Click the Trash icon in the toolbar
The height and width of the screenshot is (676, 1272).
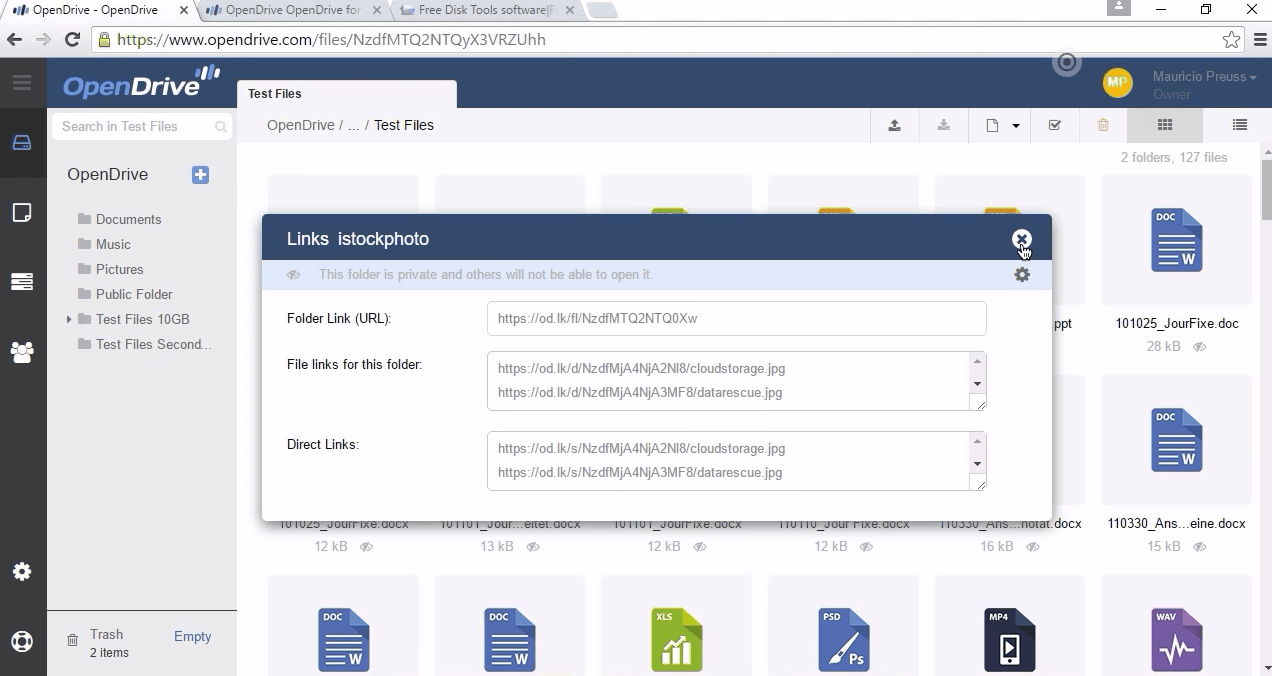[x=1102, y=125]
